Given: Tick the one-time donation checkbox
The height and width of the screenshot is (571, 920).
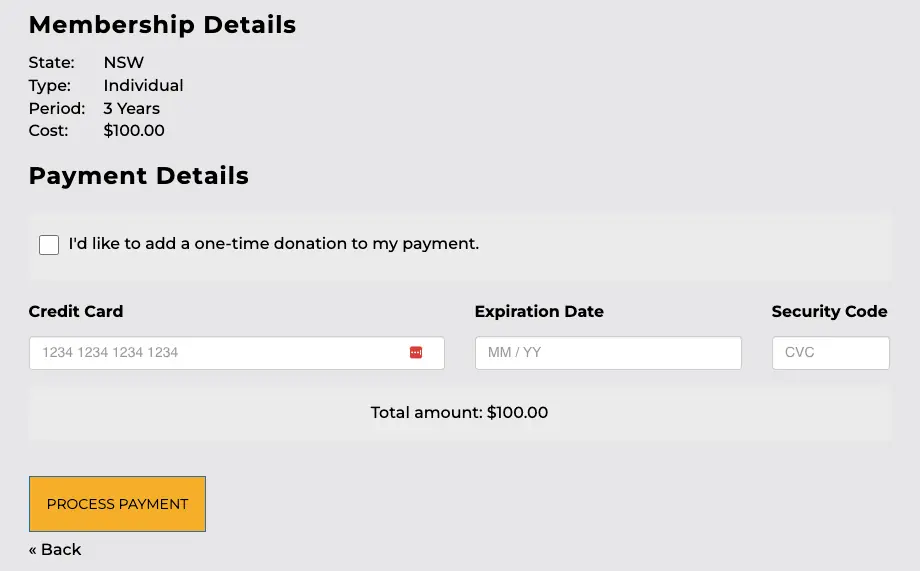Looking at the screenshot, I should coord(49,245).
